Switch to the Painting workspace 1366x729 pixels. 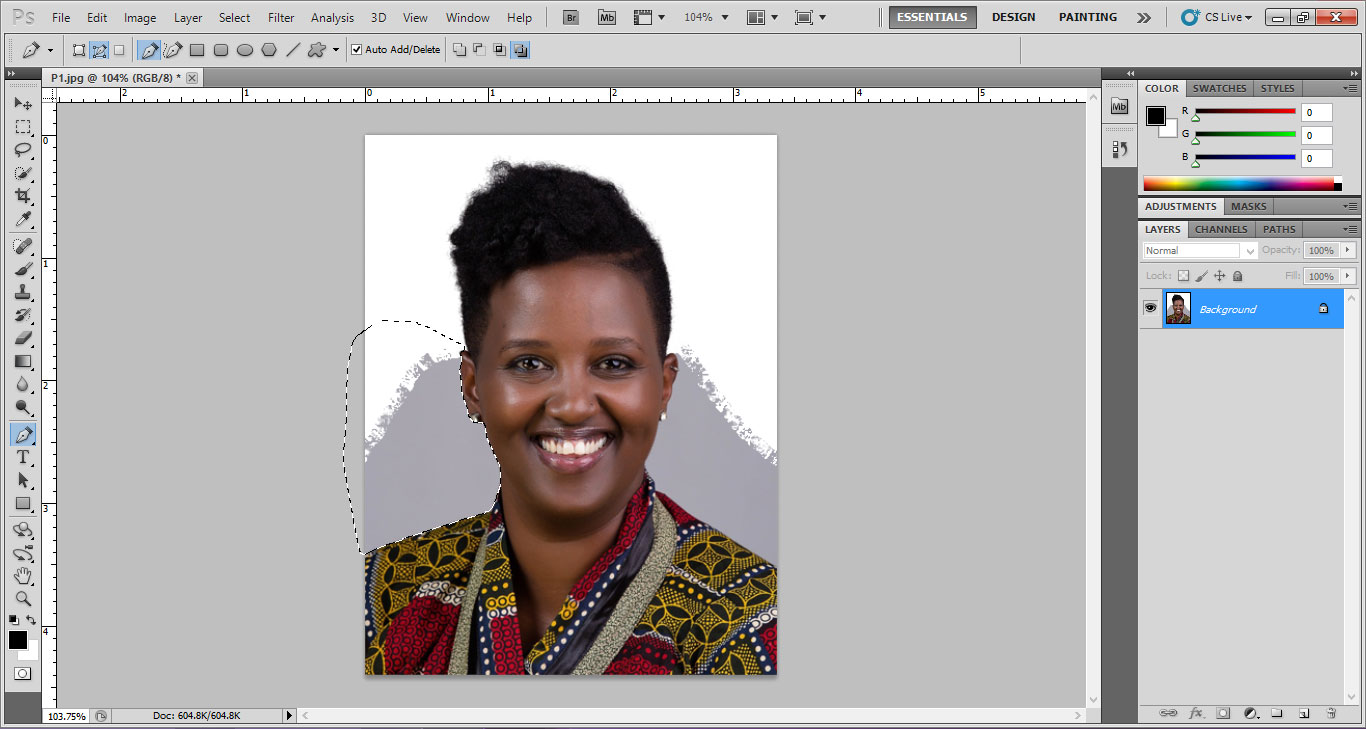[1088, 17]
